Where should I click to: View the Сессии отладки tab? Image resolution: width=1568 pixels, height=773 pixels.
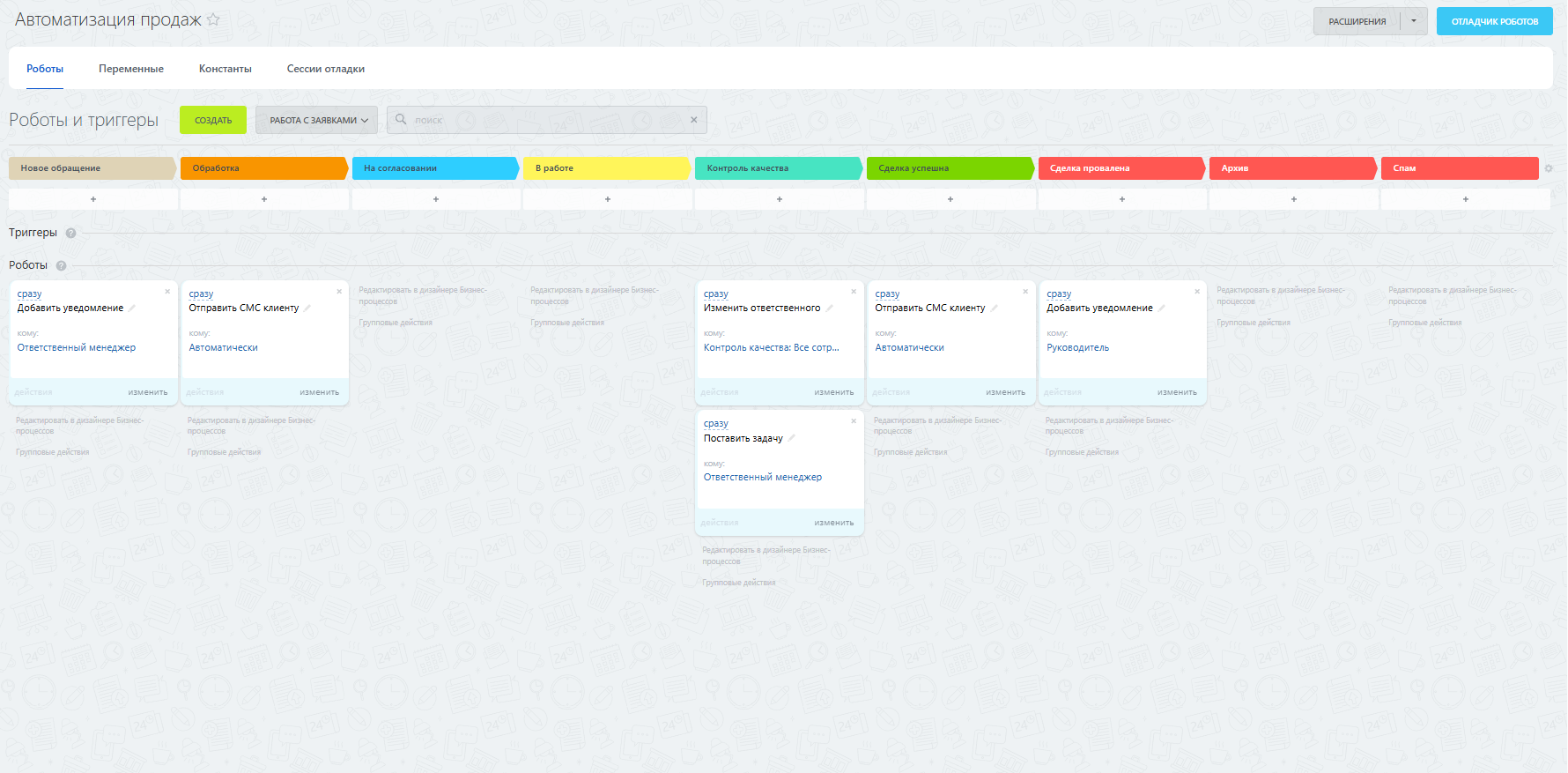[326, 69]
